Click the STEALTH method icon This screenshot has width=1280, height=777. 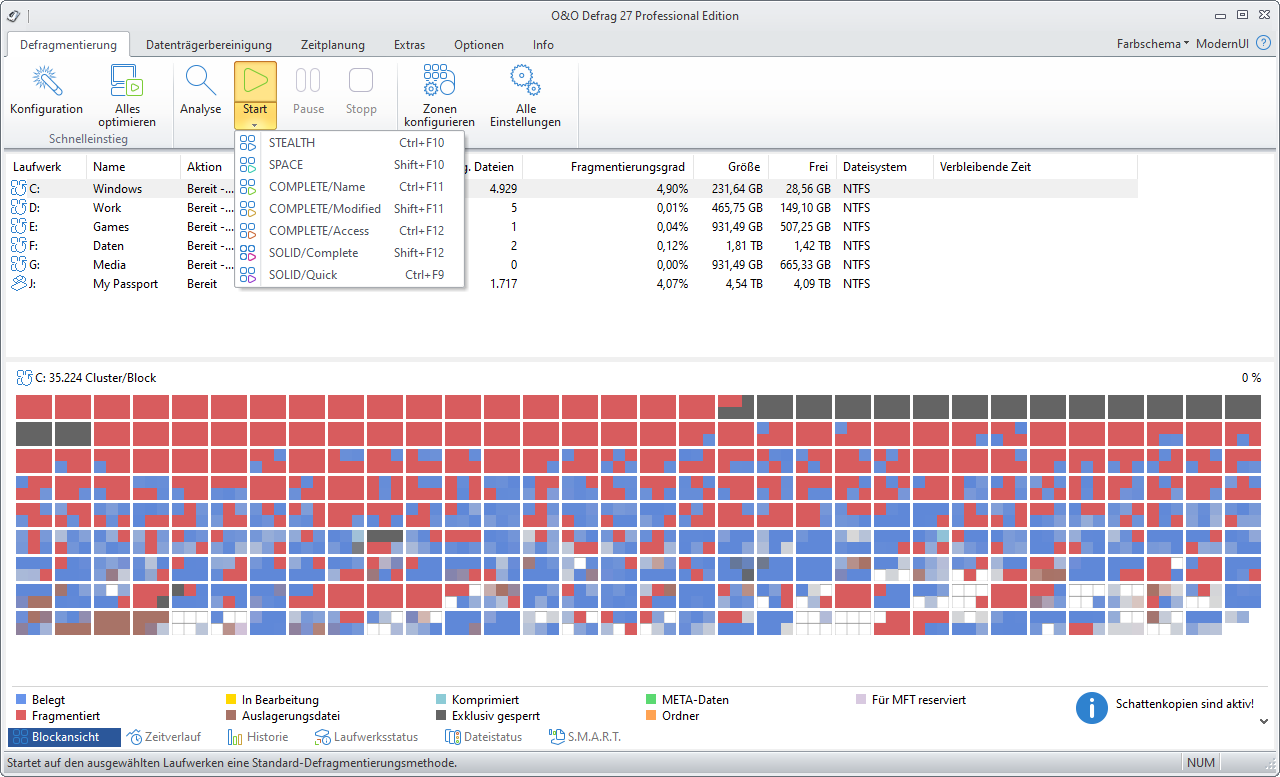click(248, 143)
